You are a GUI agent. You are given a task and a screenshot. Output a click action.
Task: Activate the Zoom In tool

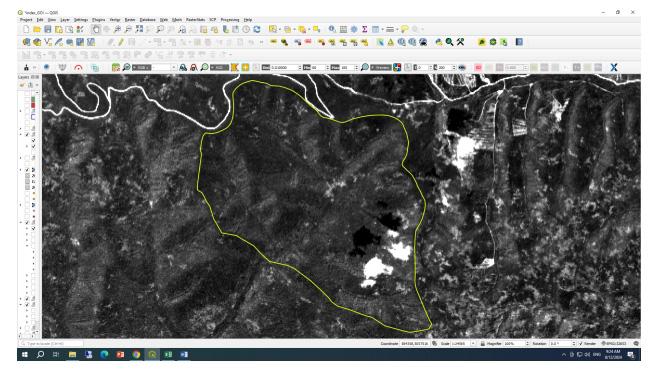117,29
